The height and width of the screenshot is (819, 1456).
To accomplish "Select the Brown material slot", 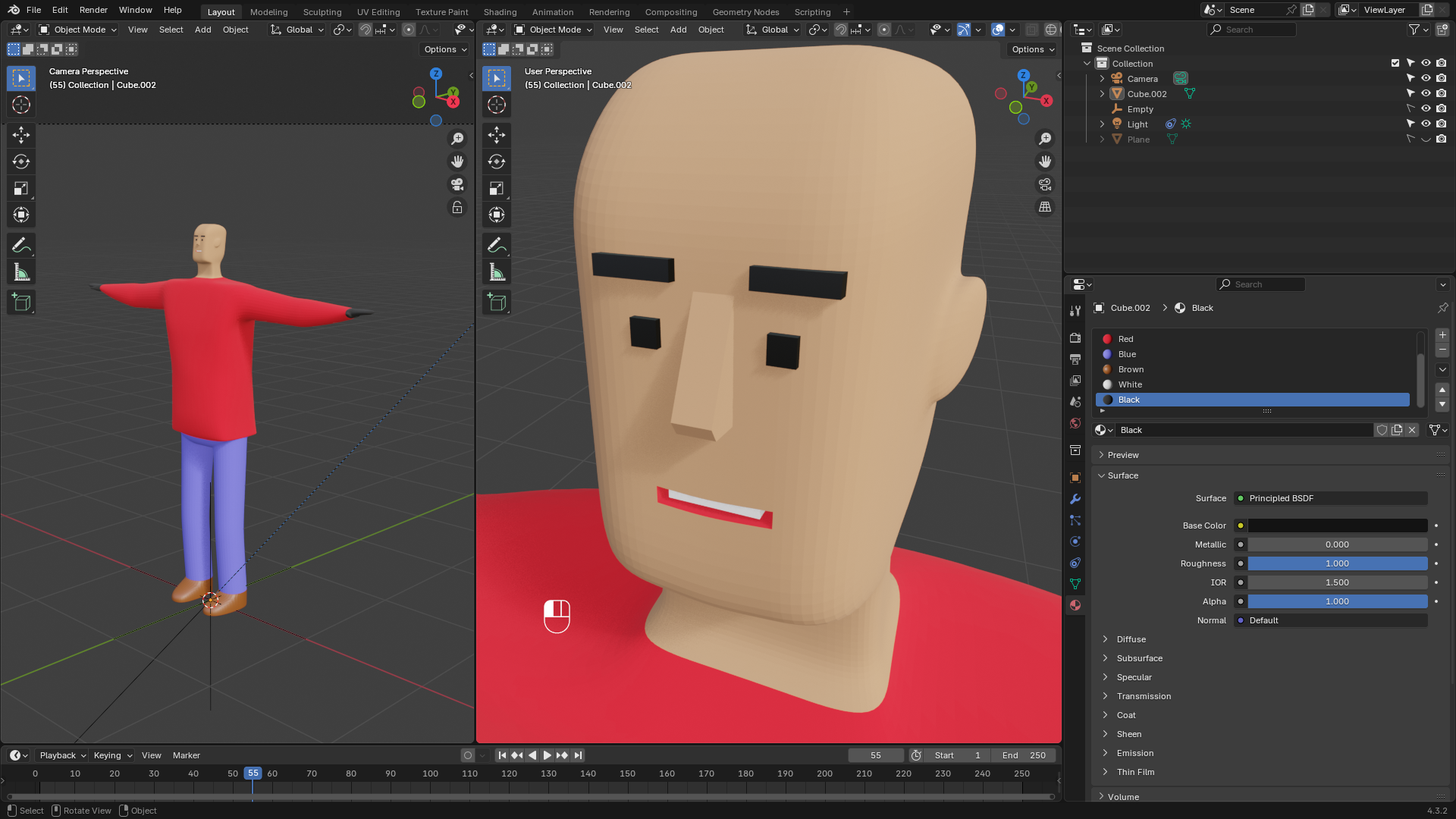I will click(1131, 369).
